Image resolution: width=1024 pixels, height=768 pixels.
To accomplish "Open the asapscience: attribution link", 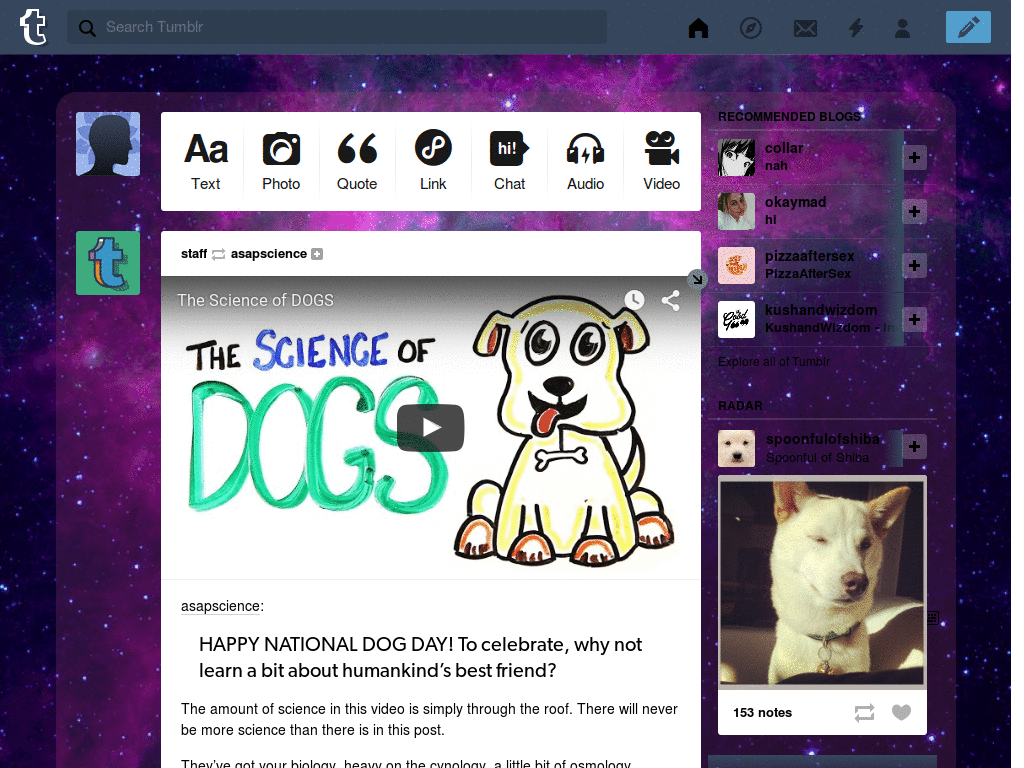I will [221, 606].
